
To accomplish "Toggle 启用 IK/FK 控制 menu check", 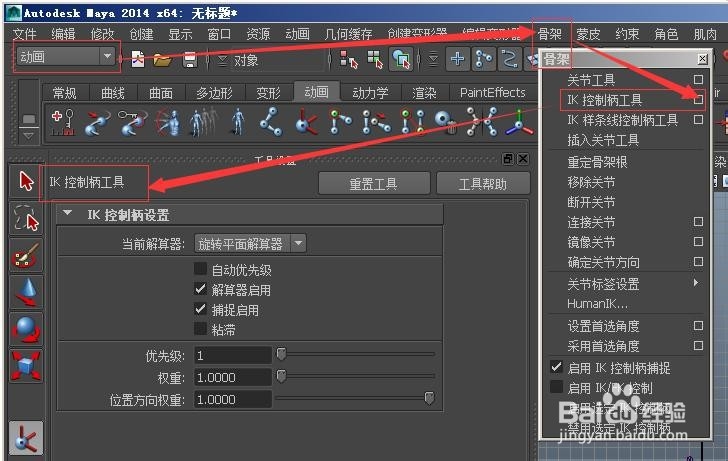I will (556, 387).
